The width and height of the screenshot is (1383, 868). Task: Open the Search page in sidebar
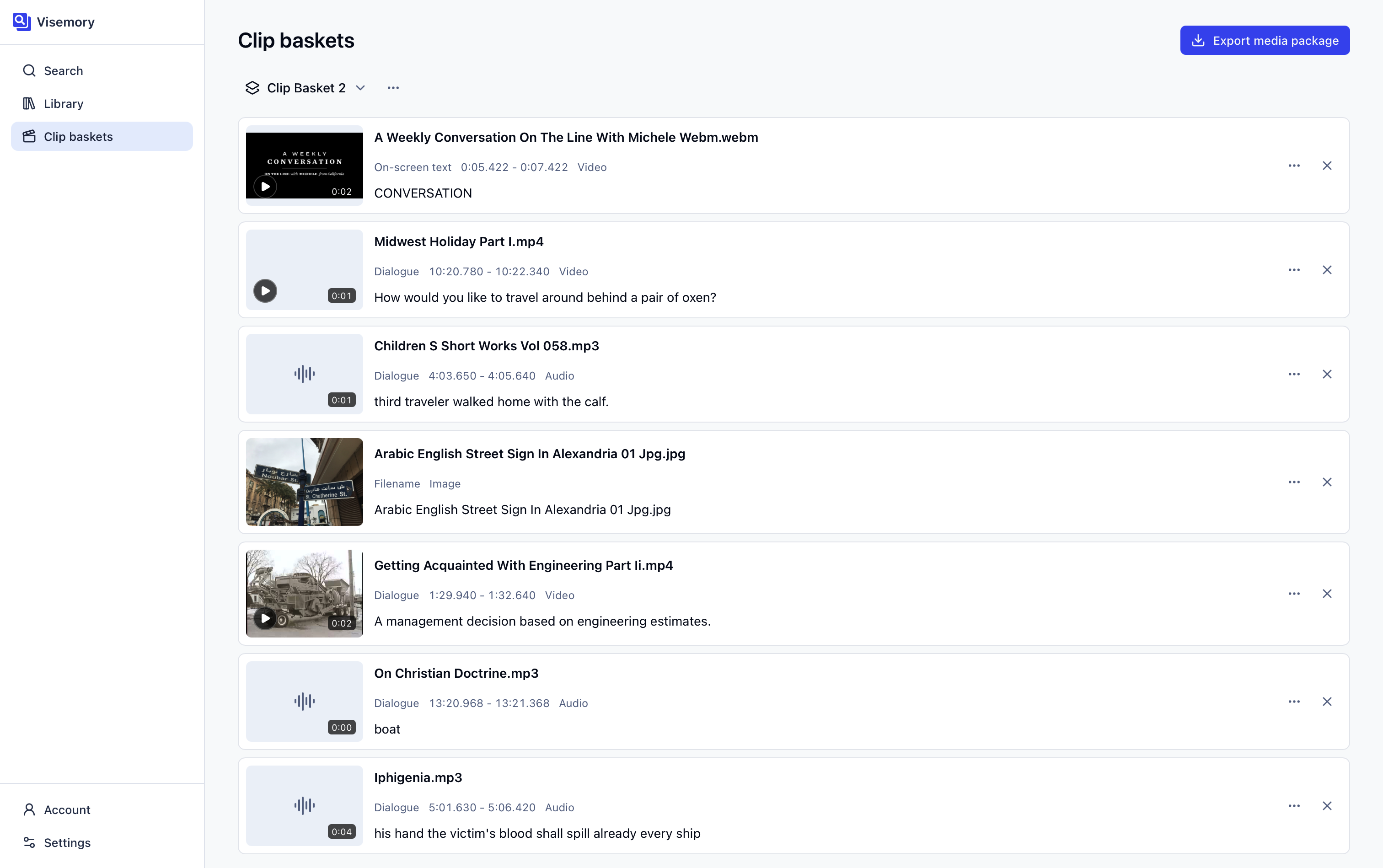point(102,70)
